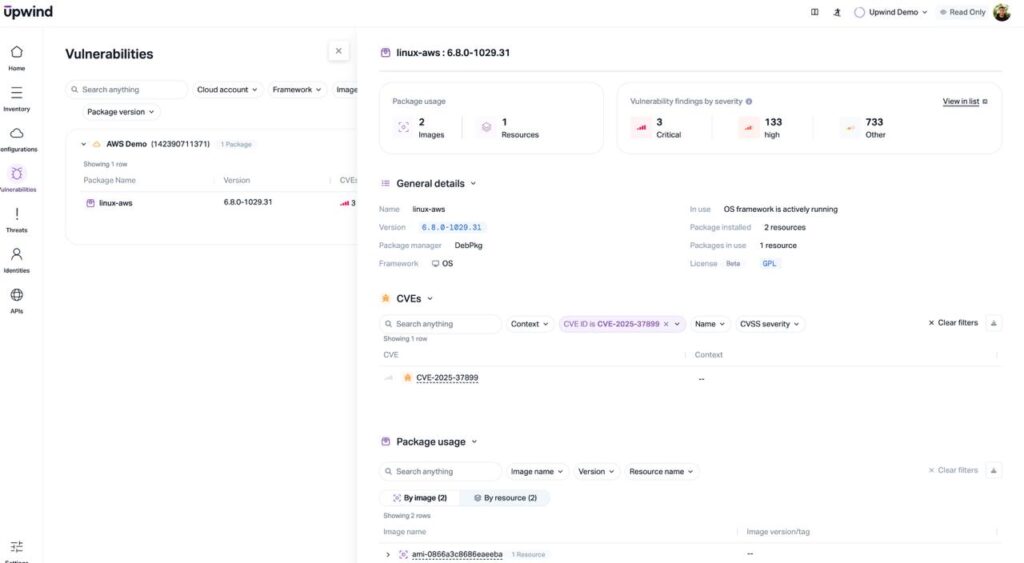
Task: Switch to the By resource (2) tab
Action: [x=505, y=498]
